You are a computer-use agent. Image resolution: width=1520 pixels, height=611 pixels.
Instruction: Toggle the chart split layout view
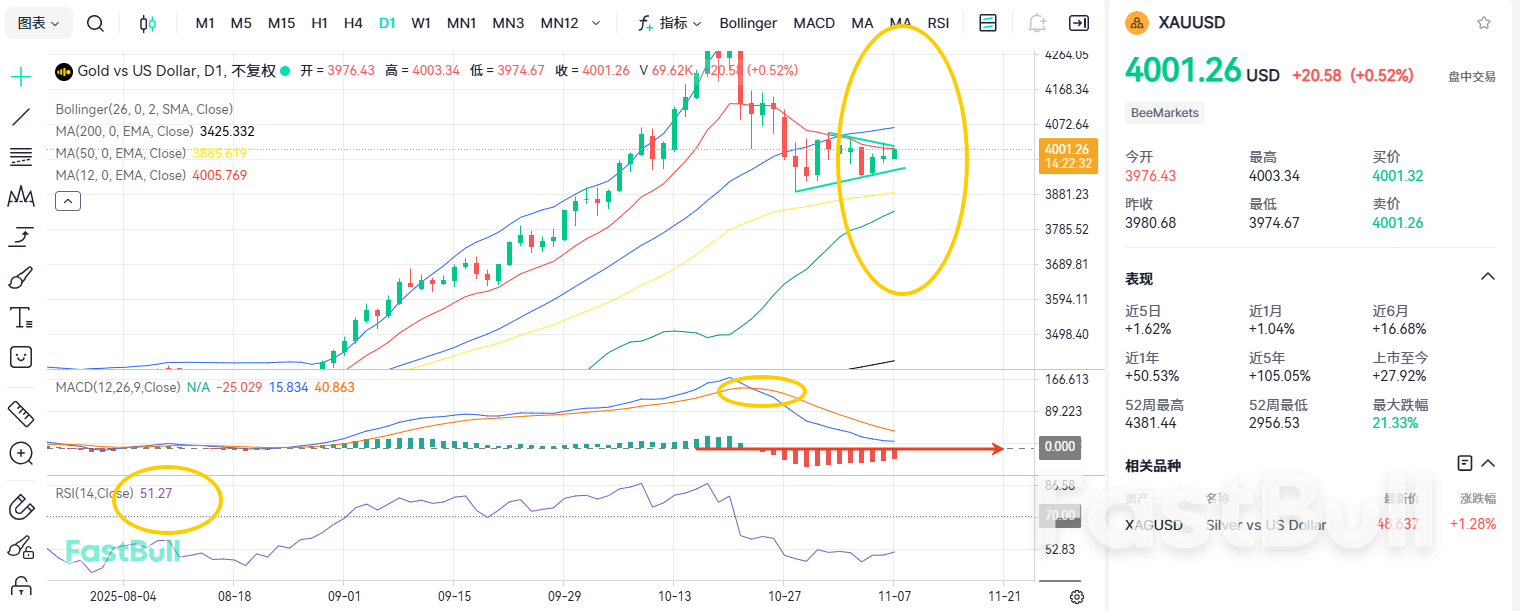(988, 22)
